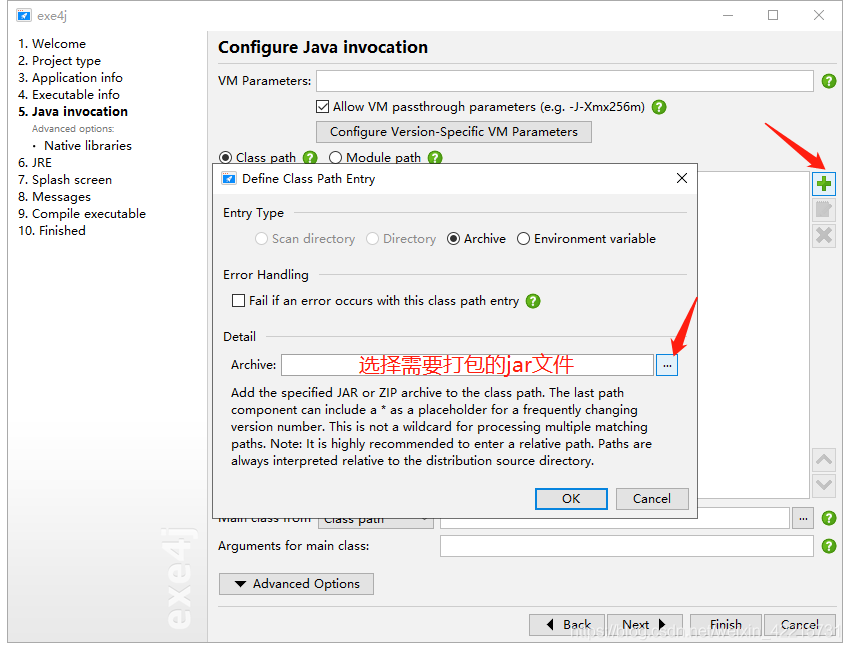Click the Next wizard button
Viewport: 850px width, 650px height.
click(645, 625)
